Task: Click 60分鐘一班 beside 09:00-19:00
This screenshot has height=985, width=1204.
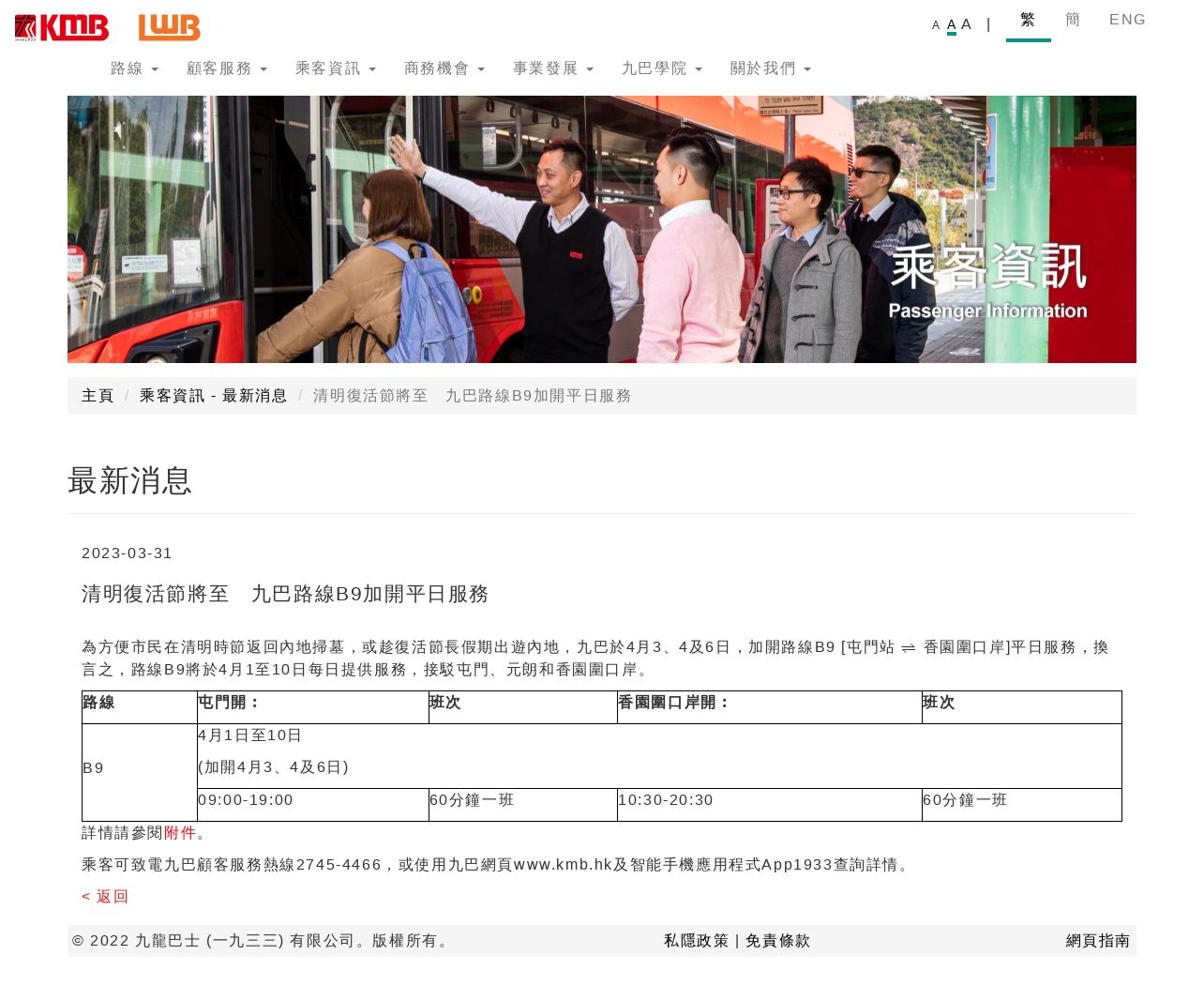Action: click(523, 805)
